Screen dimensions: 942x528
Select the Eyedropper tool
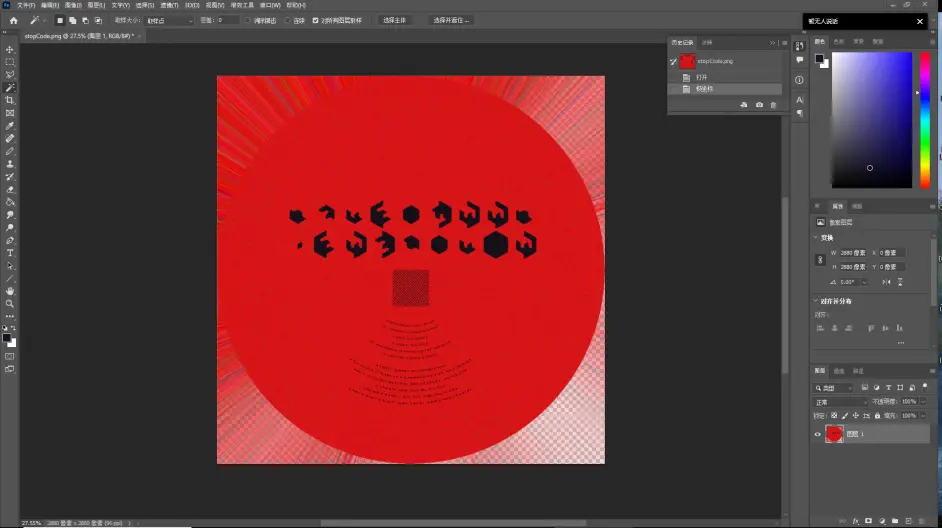tap(10, 126)
